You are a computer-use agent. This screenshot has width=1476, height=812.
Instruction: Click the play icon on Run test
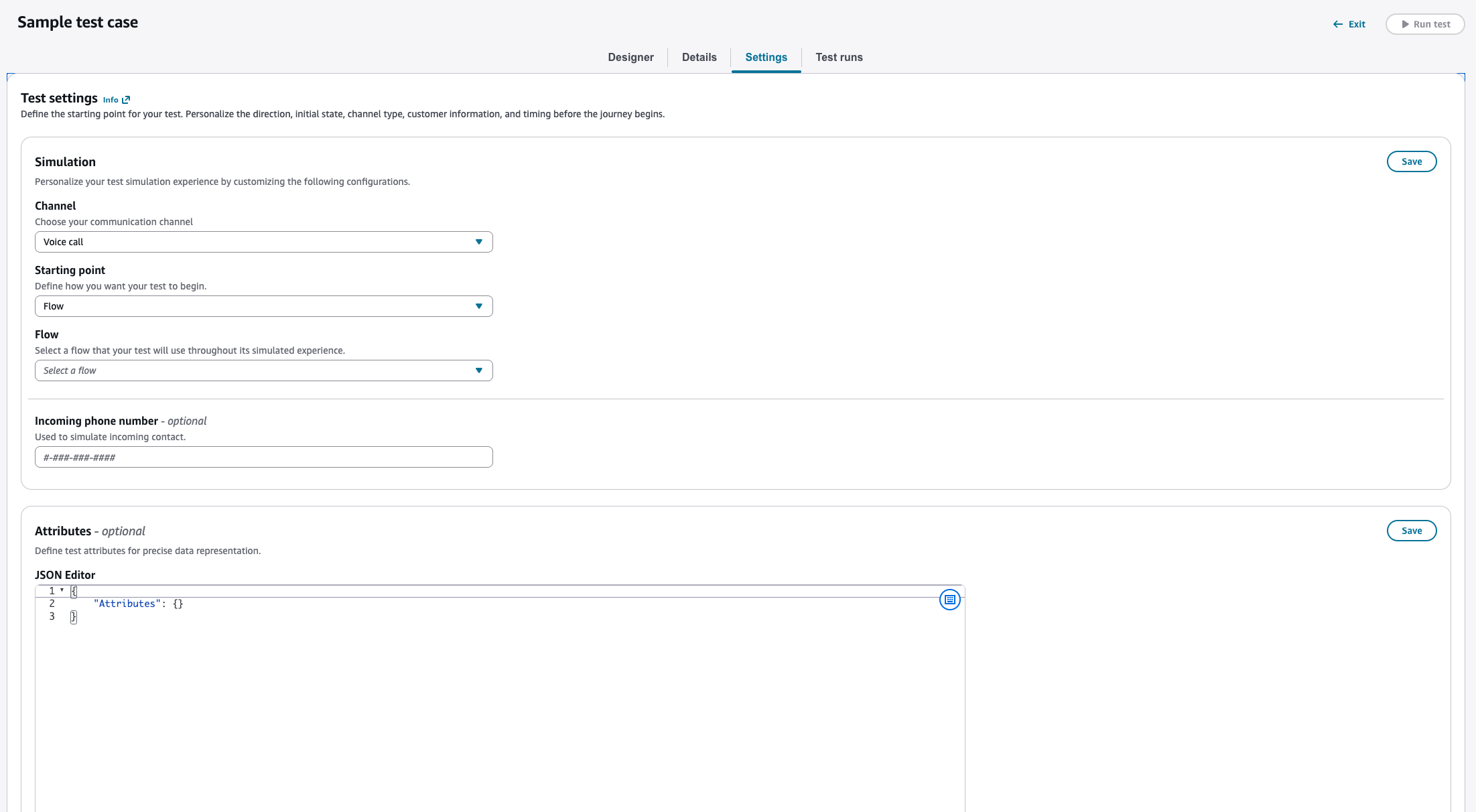click(1405, 24)
